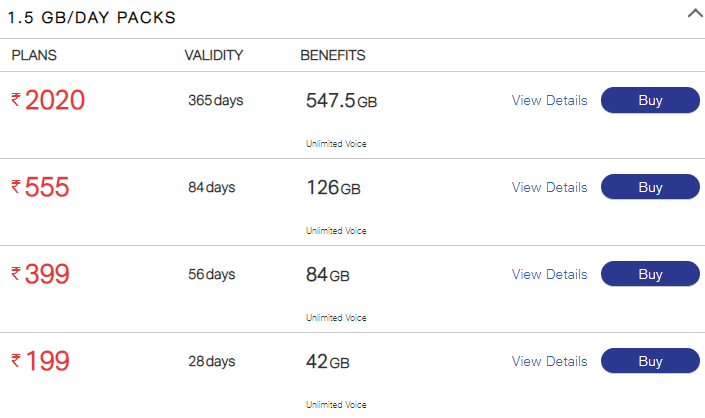The width and height of the screenshot is (705, 418).
Task: Click the ₹199 plan price
Action: (41, 361)
